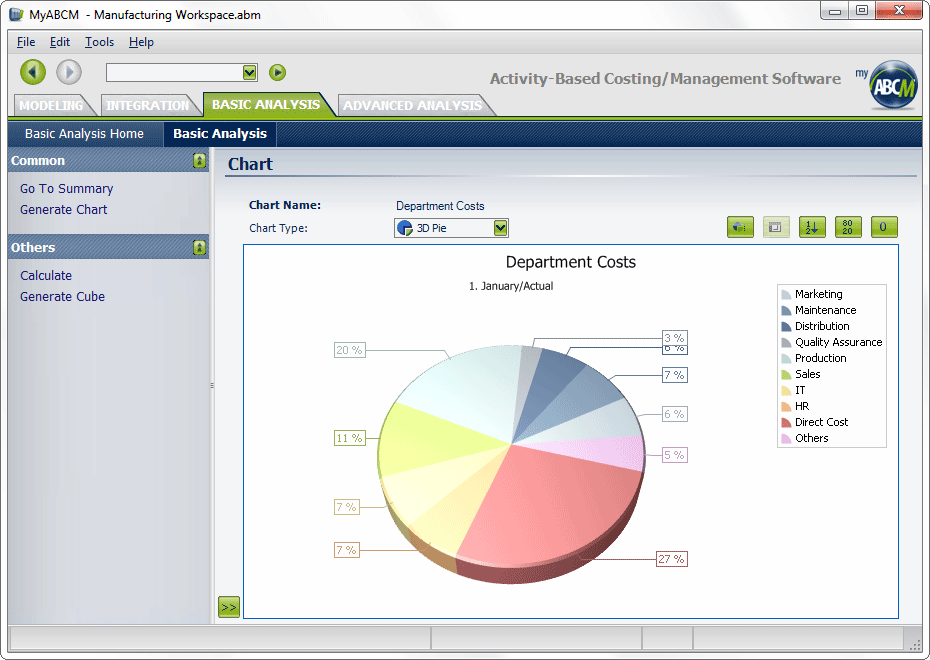Click the green back navigation arrow
Screen dimensions: 930x660
(33, 72)
